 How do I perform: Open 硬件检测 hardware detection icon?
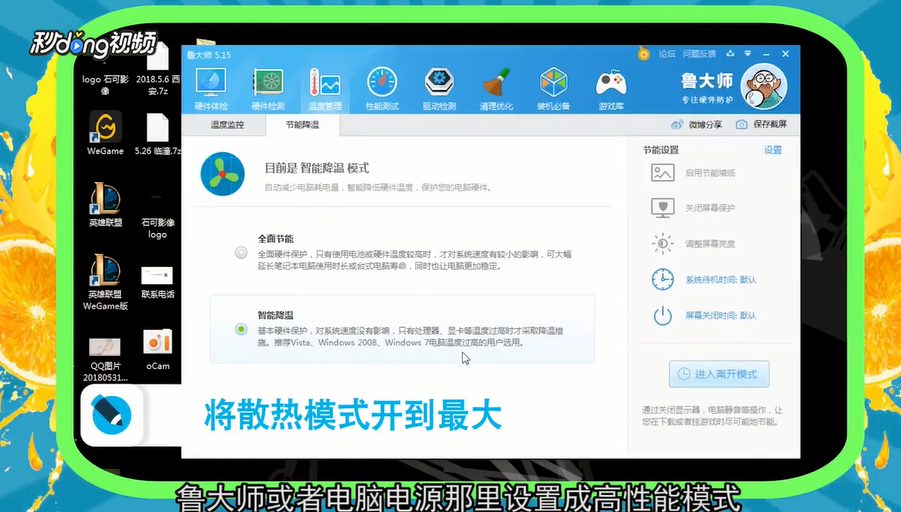[268, 88]
